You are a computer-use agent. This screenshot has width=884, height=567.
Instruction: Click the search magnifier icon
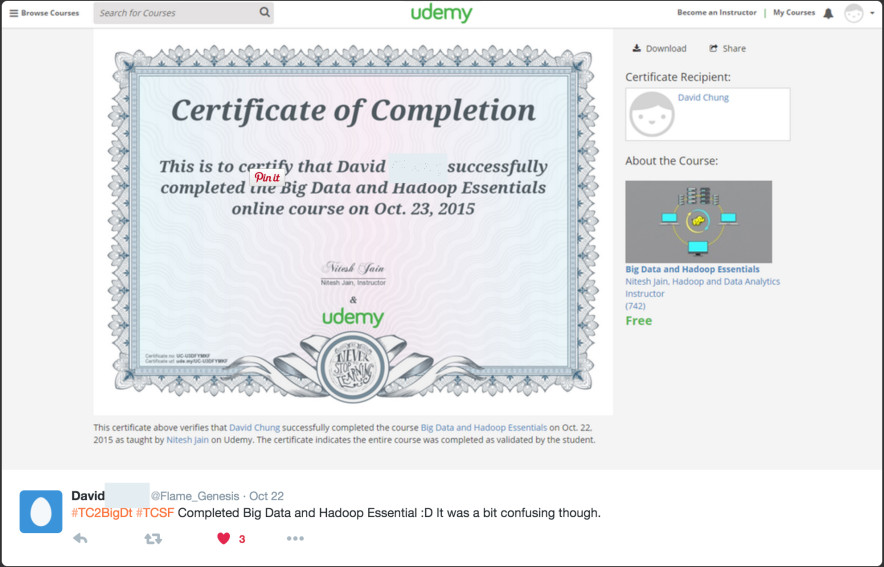pos(264,12)
